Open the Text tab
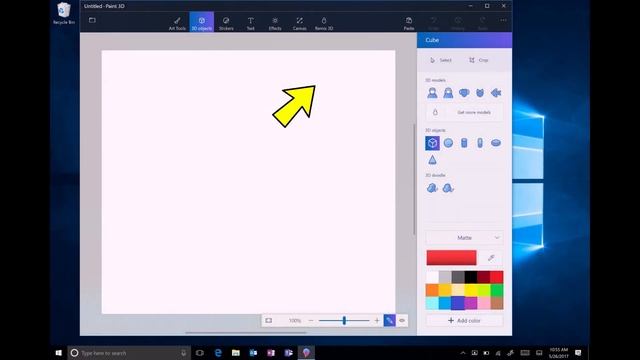This screenshot has width=640, height=360. tap(251, 23)
